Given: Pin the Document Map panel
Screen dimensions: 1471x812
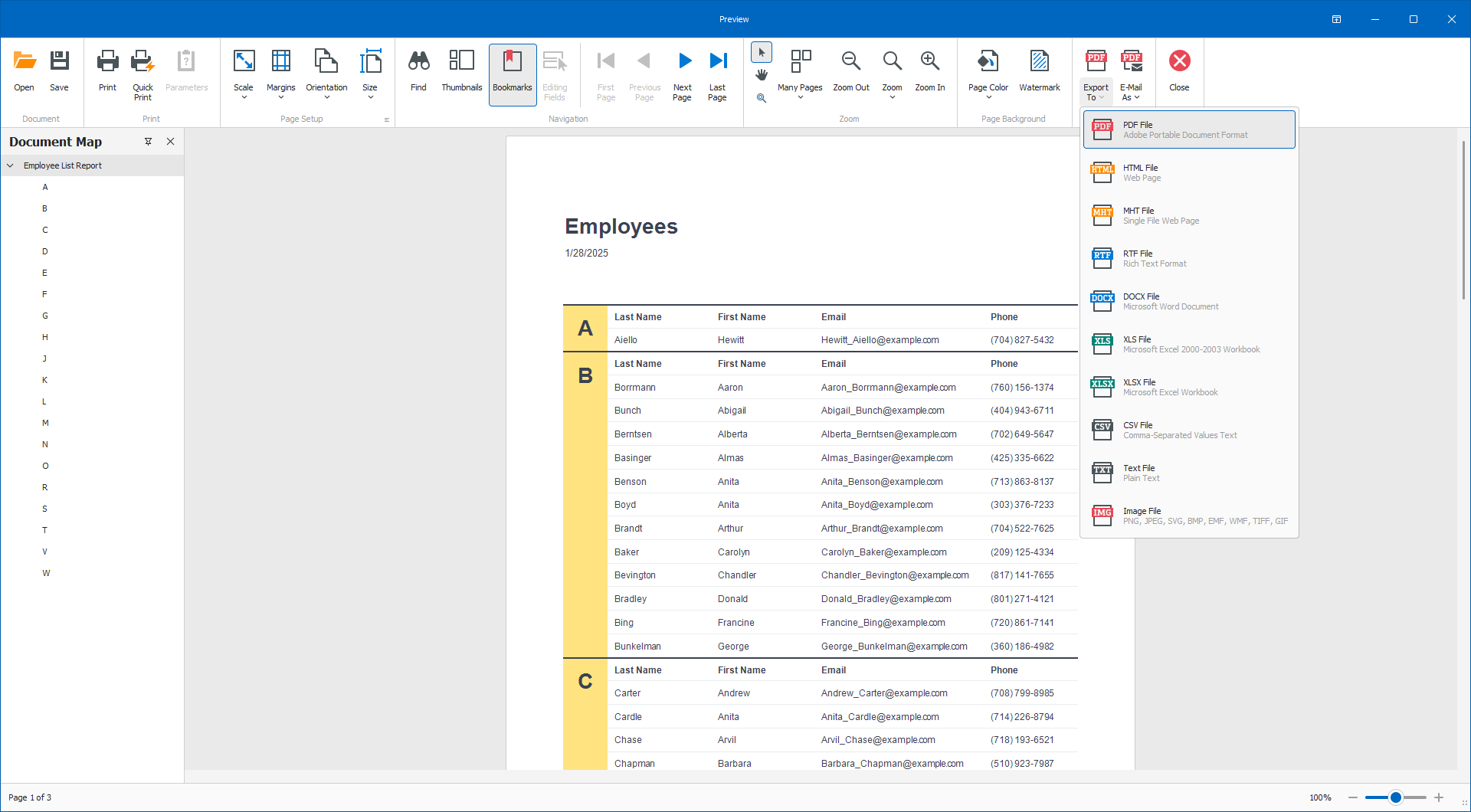Looking at the screenshot, I should [x=148, y=142].
